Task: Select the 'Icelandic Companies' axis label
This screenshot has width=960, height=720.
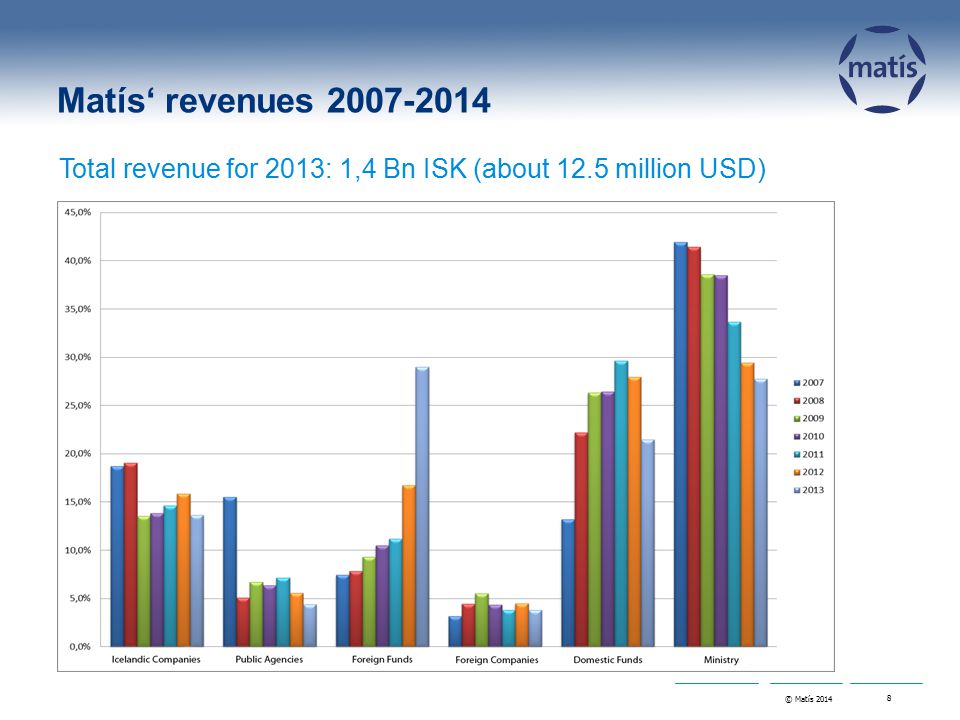Action: click(156, 659)
